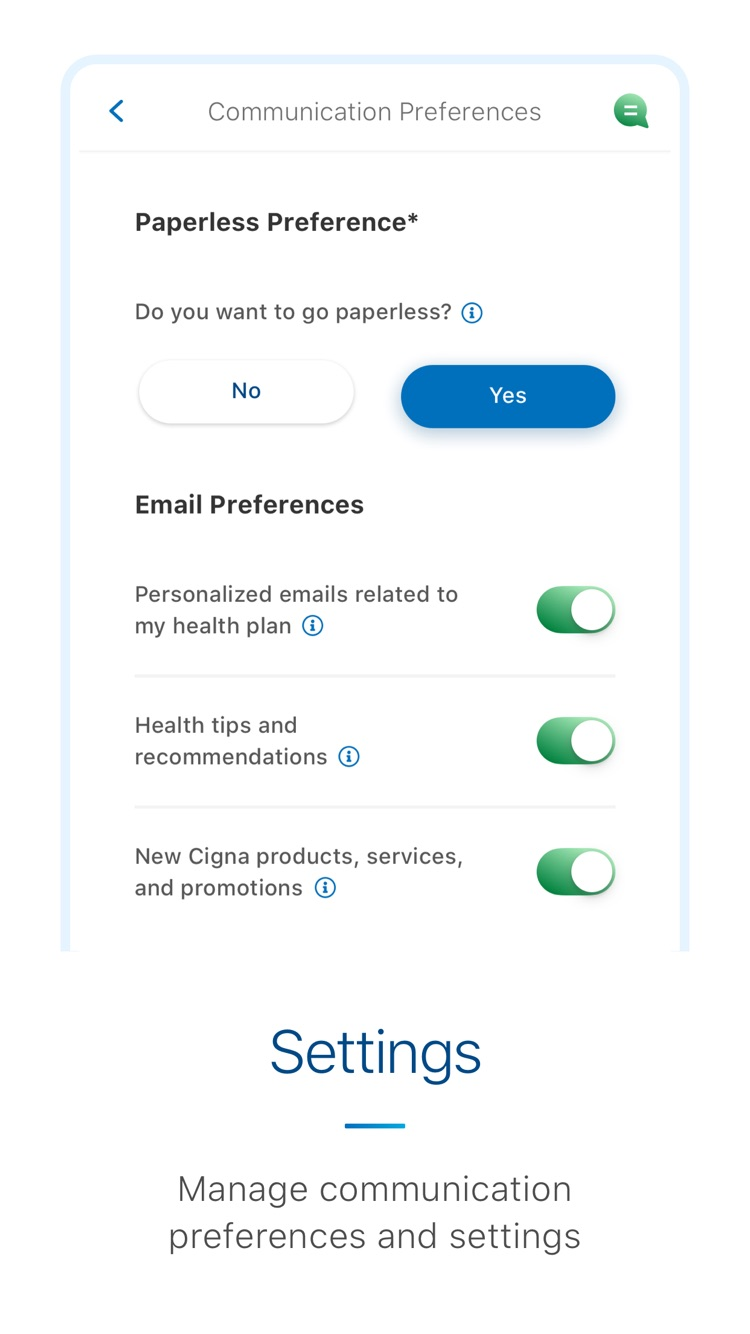Select Yes to go paperless
Image resolution: width=750 pixels, height=1334 pixels.
pyautogui.click(x=507, y=395)
